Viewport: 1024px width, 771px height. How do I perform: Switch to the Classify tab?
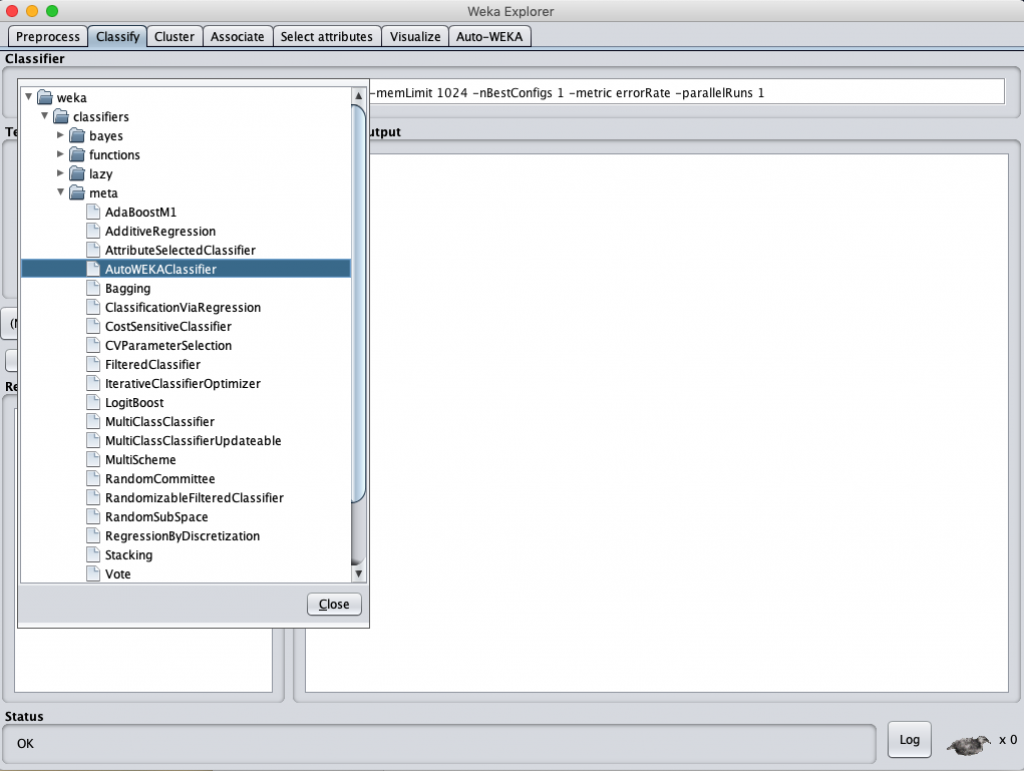(x=118, y=37)
